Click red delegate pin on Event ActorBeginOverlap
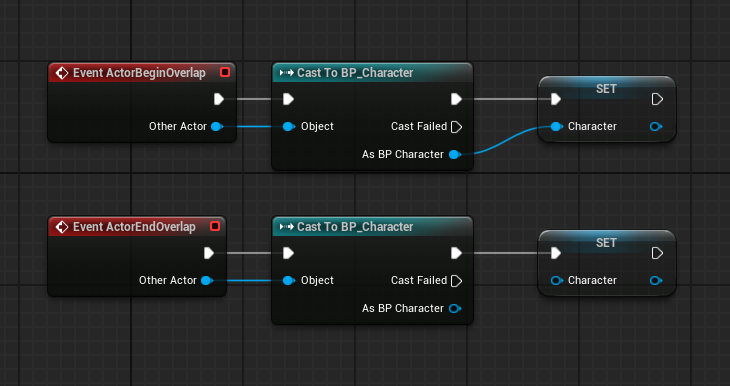This screenshot has width=730, height=386. click(x=225, y=72)
